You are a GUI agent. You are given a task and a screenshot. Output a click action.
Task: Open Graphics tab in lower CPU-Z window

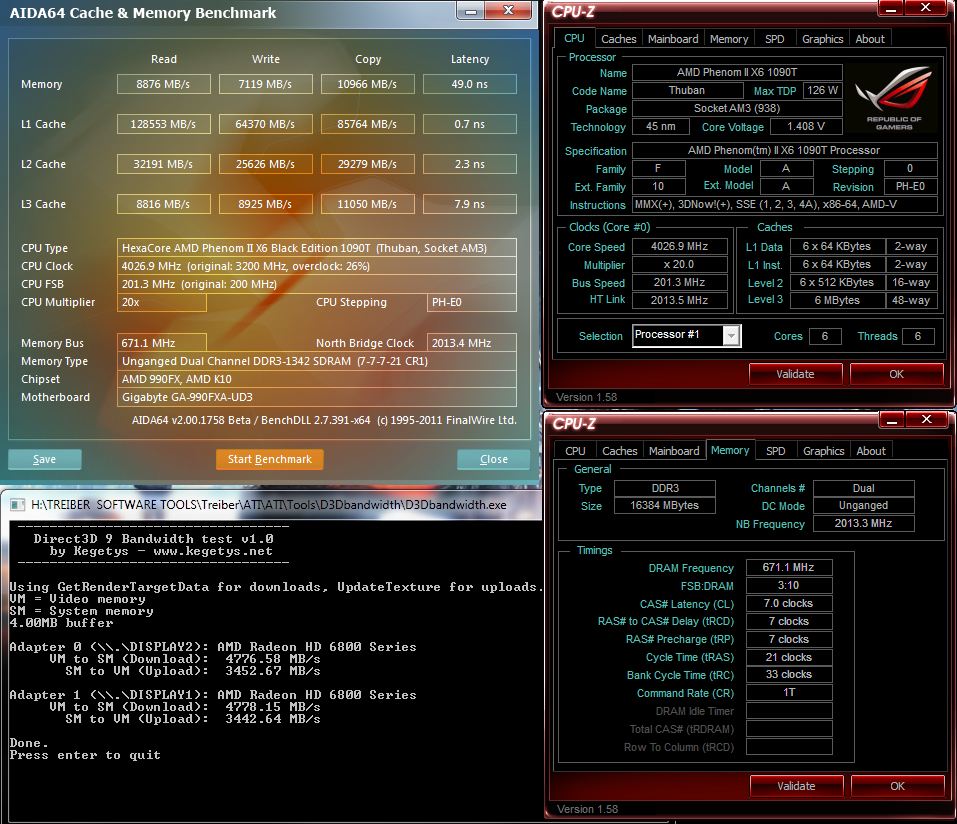pos(823,451)
